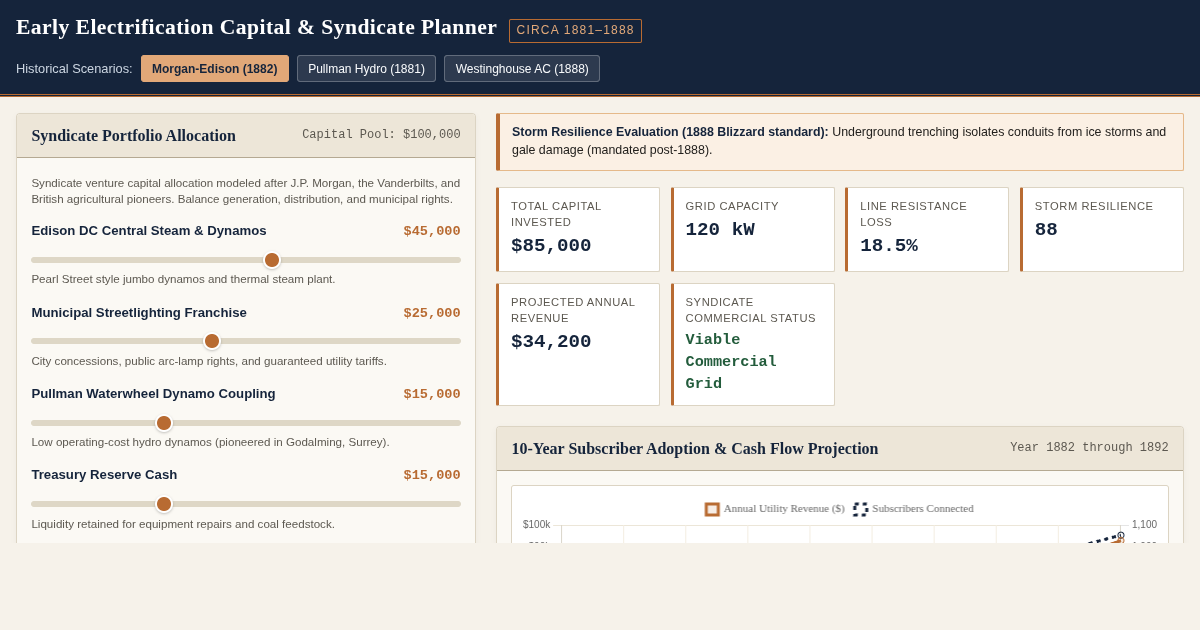The image size is (1200, 630).
Task: Click the Early Electrification Capital page title
Action: (x=256, y=27)
